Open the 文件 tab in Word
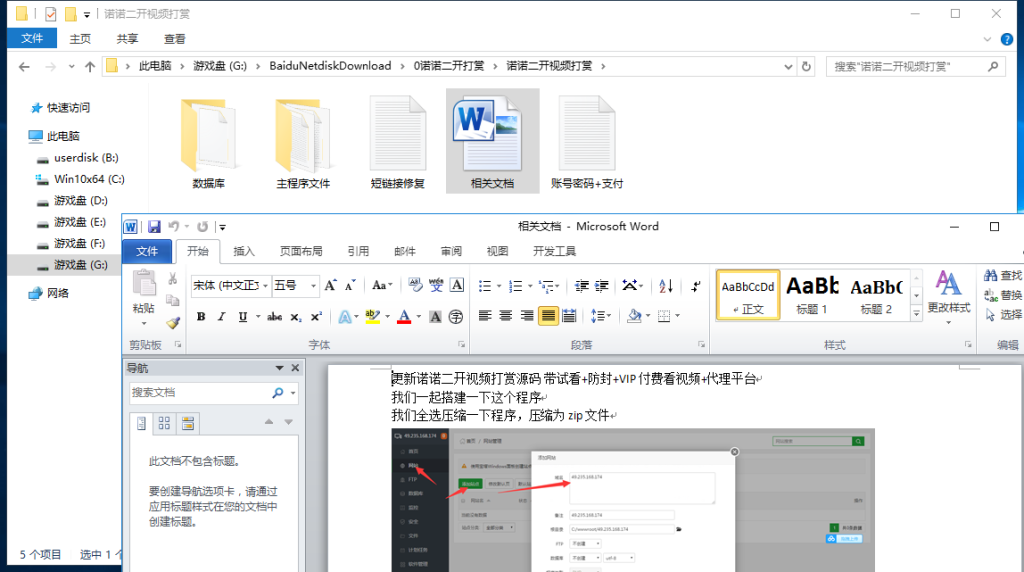Viewport: 1024px width, 572px height. pyautogui.click(x=147, y=251)
